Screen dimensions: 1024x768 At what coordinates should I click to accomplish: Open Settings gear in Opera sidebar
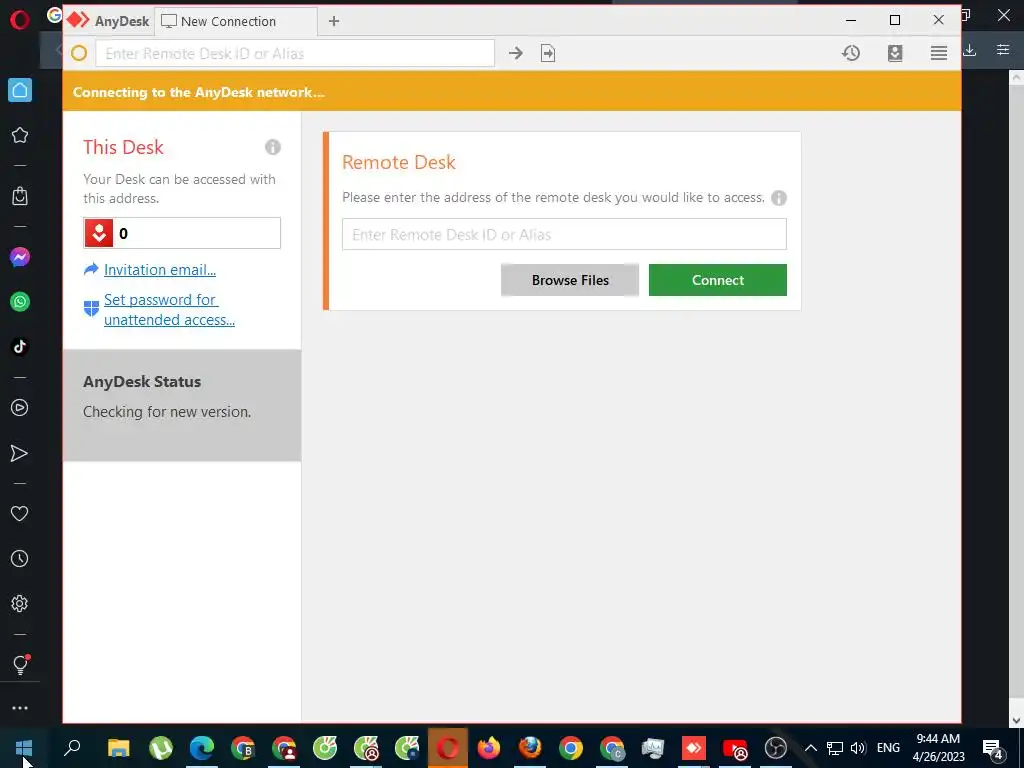click(20, 603)
